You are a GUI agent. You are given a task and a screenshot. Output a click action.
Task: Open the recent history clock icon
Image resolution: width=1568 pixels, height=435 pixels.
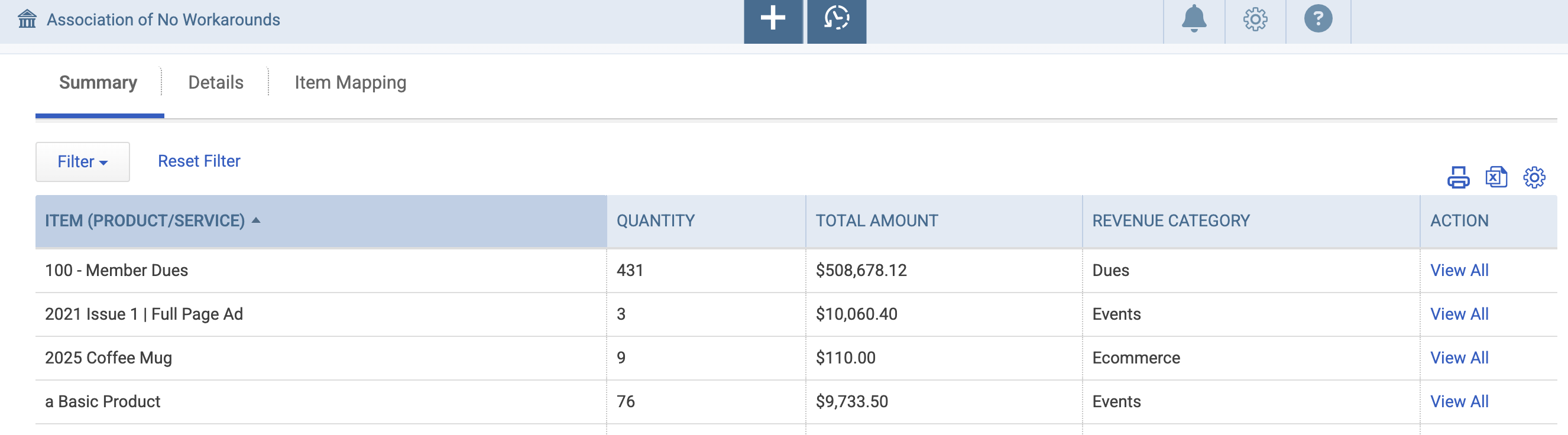[x=837, y=18]
